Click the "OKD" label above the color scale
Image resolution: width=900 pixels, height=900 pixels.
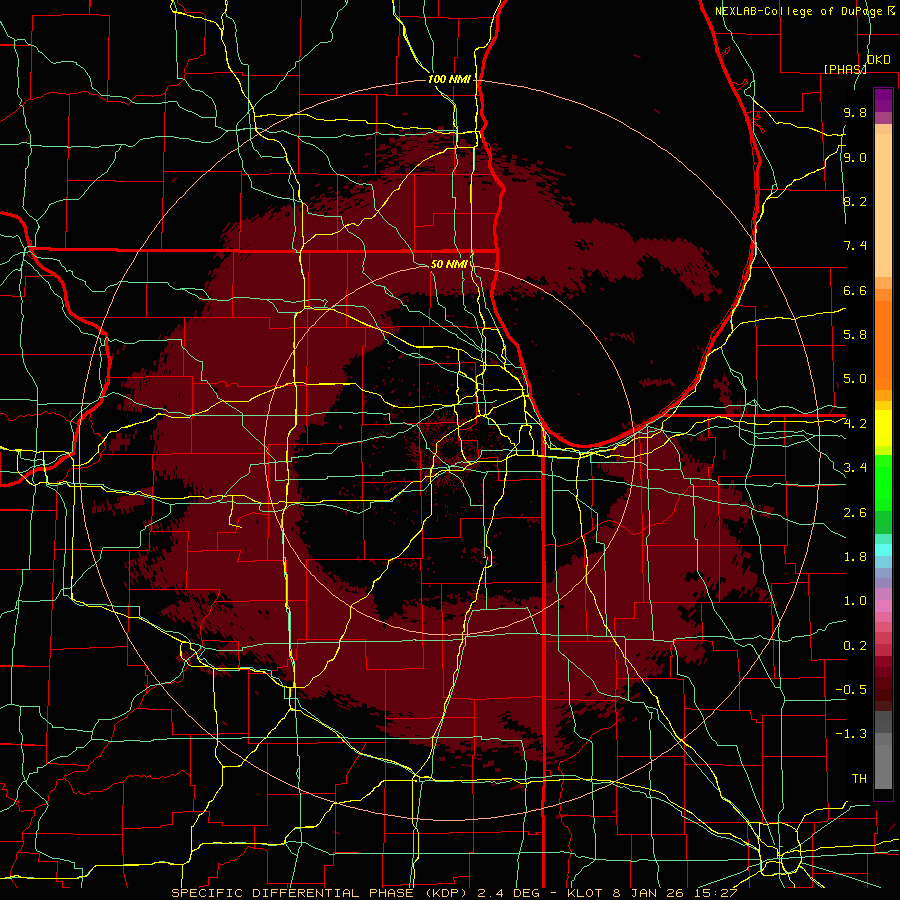click(879, 60)
